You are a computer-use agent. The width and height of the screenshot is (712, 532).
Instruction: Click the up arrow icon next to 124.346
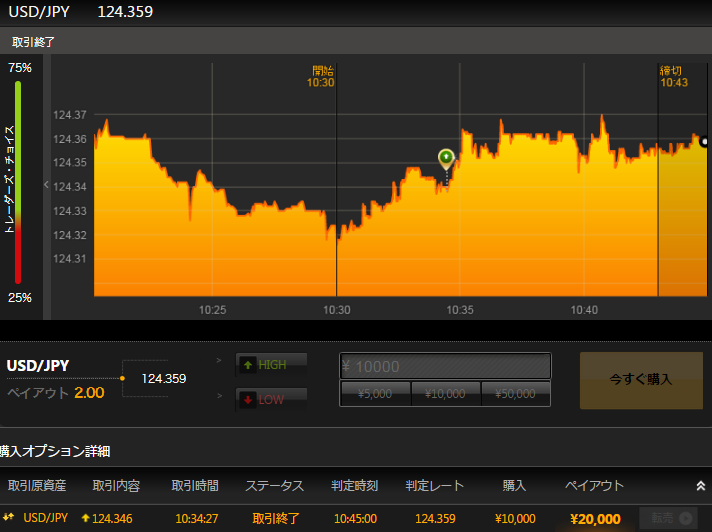pos(85,517)
